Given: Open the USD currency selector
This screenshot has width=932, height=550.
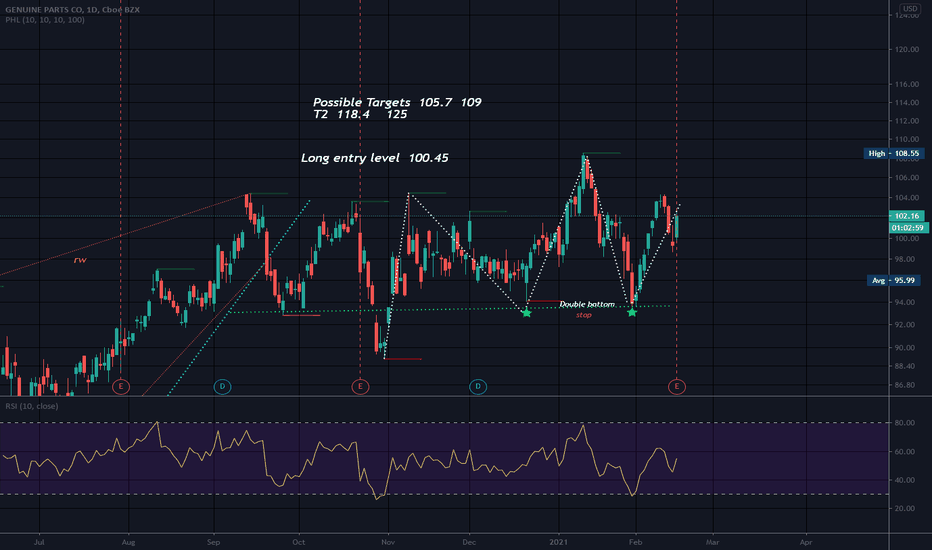Looking at the screenshot, I should (x=910, y=8).
